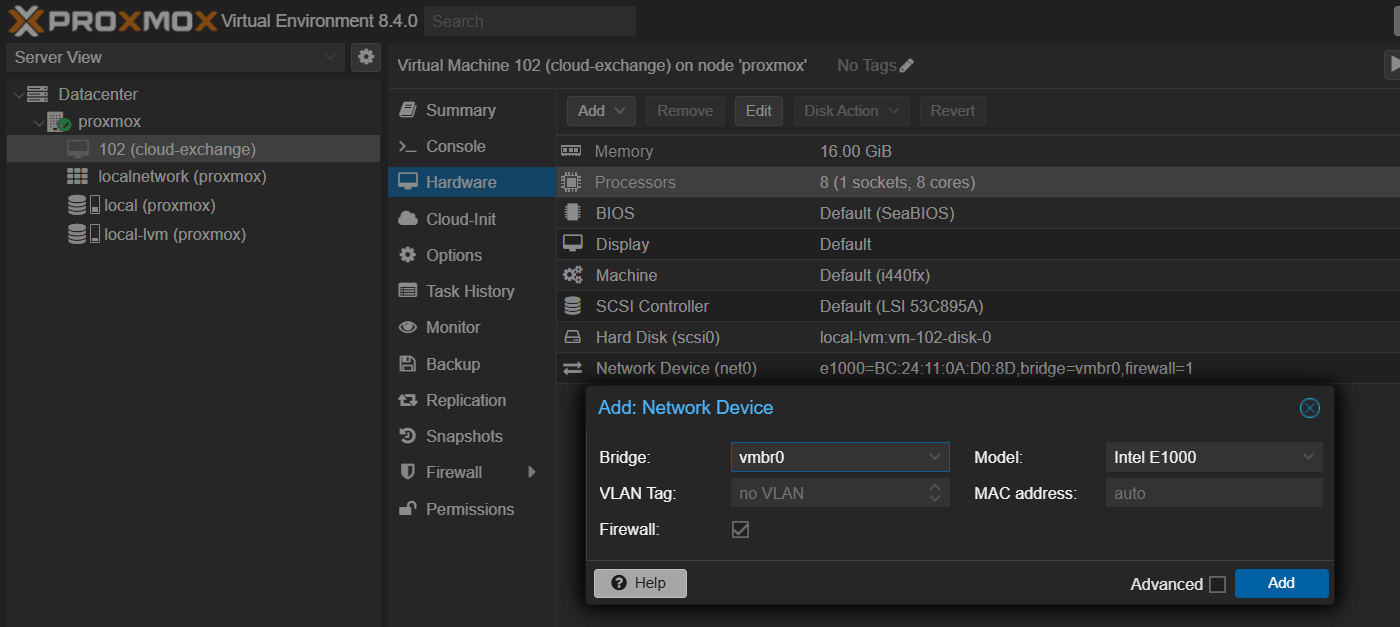Collapse the proxmox node tree

38,122
